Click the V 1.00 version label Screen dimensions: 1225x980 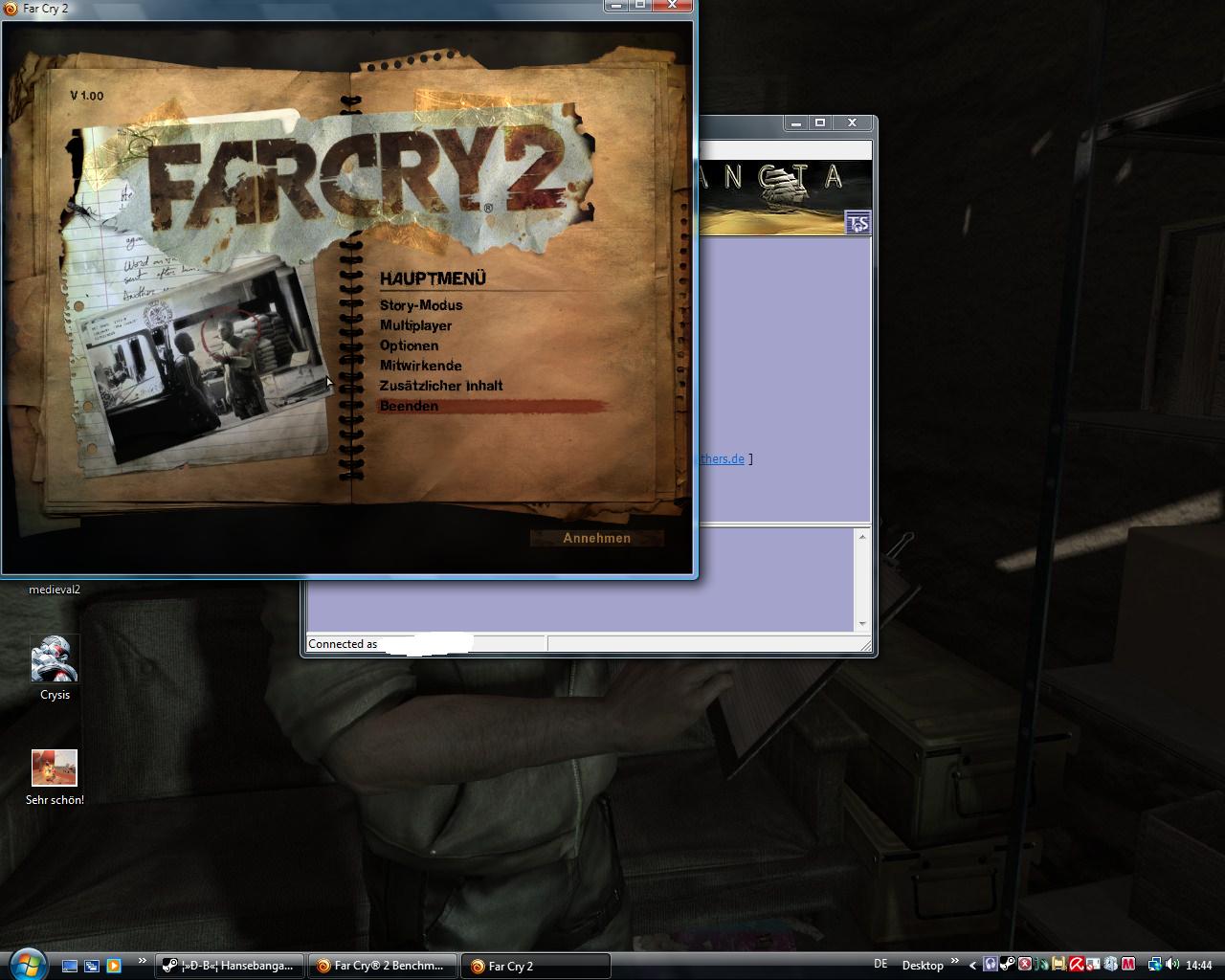tap(86, 96)
